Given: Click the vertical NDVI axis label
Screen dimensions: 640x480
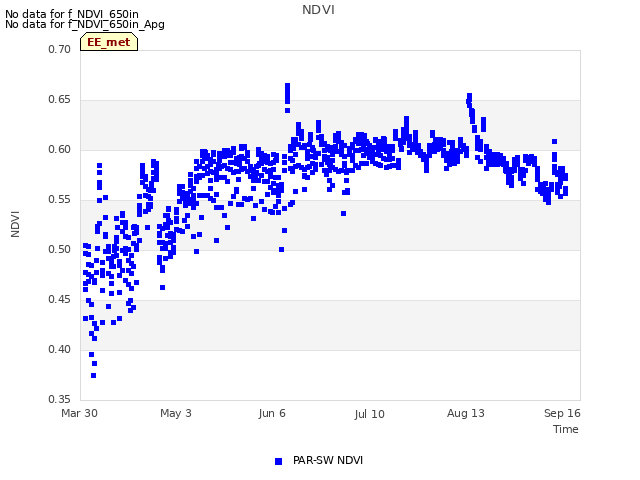Looking at the screenshot, I should 15,224.
